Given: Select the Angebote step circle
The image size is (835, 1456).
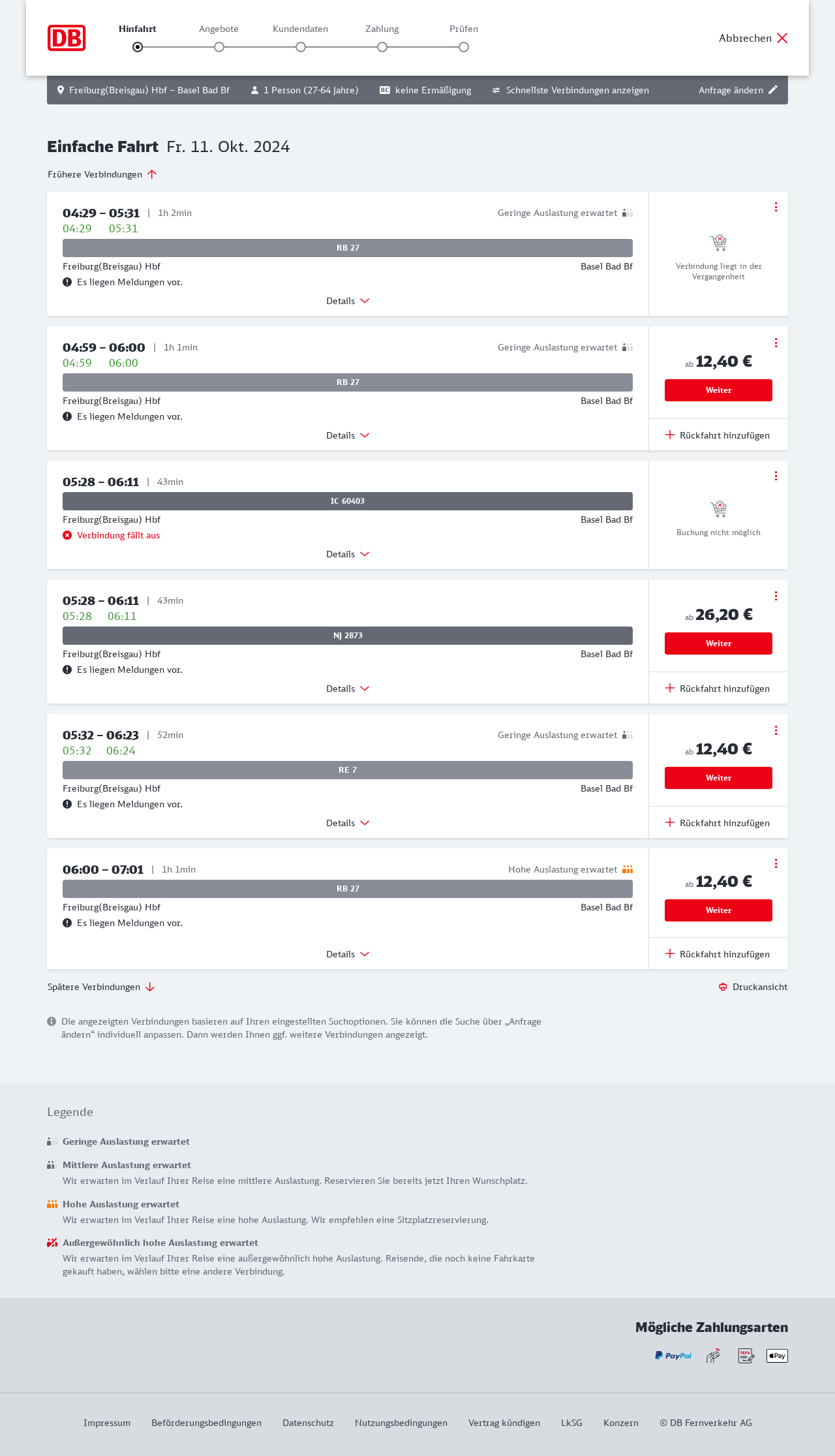Looking at the screenshot, I should [219, 47].
